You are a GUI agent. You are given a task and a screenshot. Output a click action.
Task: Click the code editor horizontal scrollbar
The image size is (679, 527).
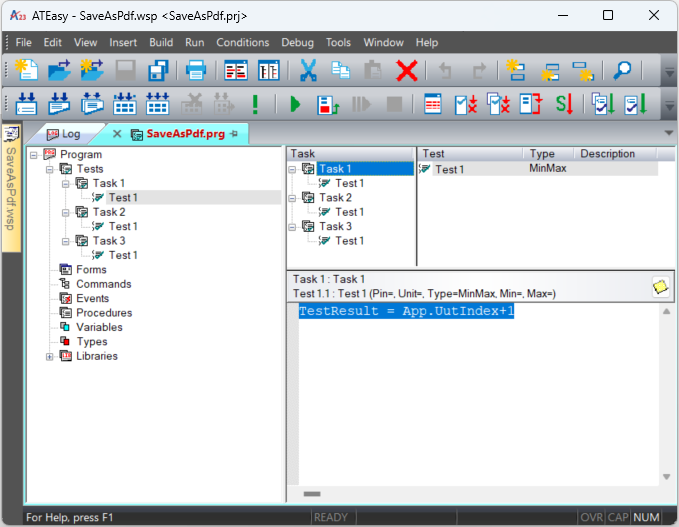[312, 493]
